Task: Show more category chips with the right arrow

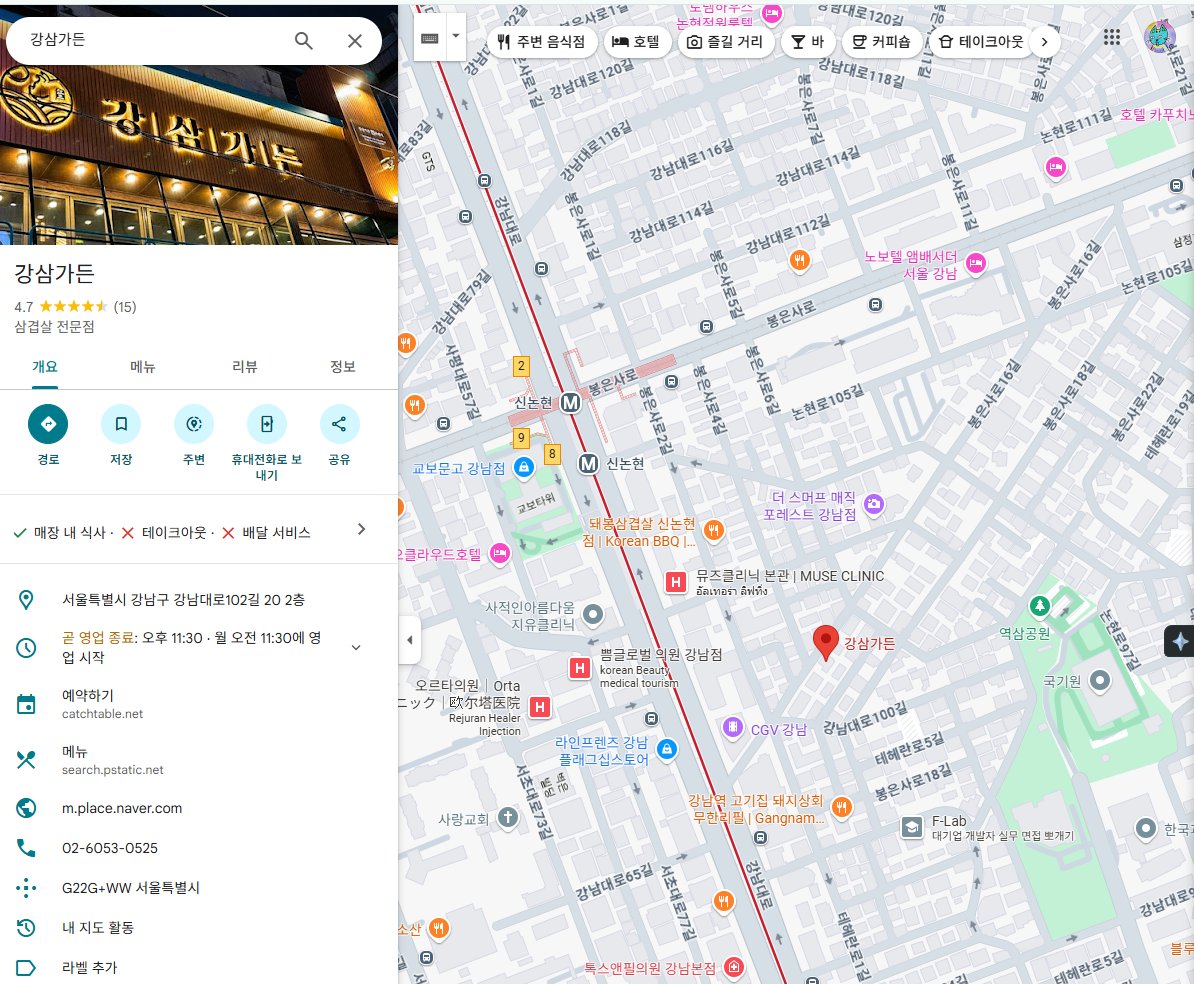Action: click(x=1045, y=42)
